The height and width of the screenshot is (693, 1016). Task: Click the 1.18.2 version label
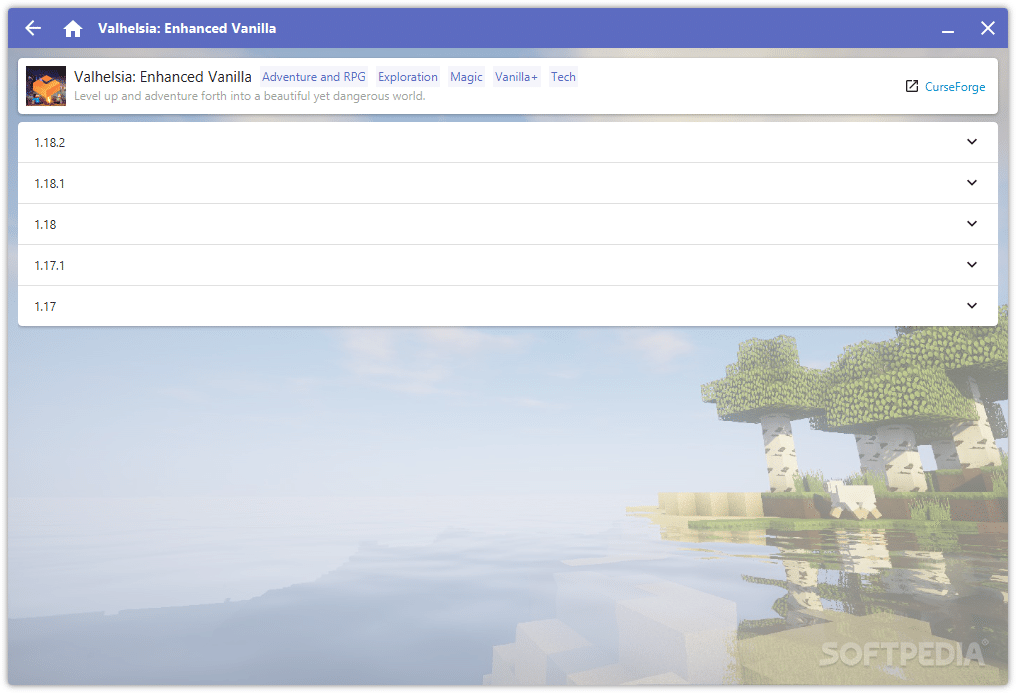(50, 142)
